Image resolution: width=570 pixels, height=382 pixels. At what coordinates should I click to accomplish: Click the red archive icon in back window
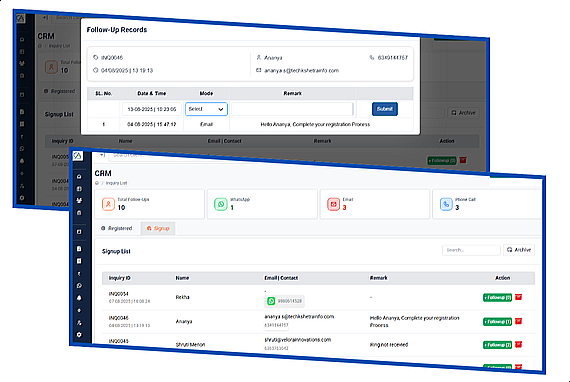463,160
